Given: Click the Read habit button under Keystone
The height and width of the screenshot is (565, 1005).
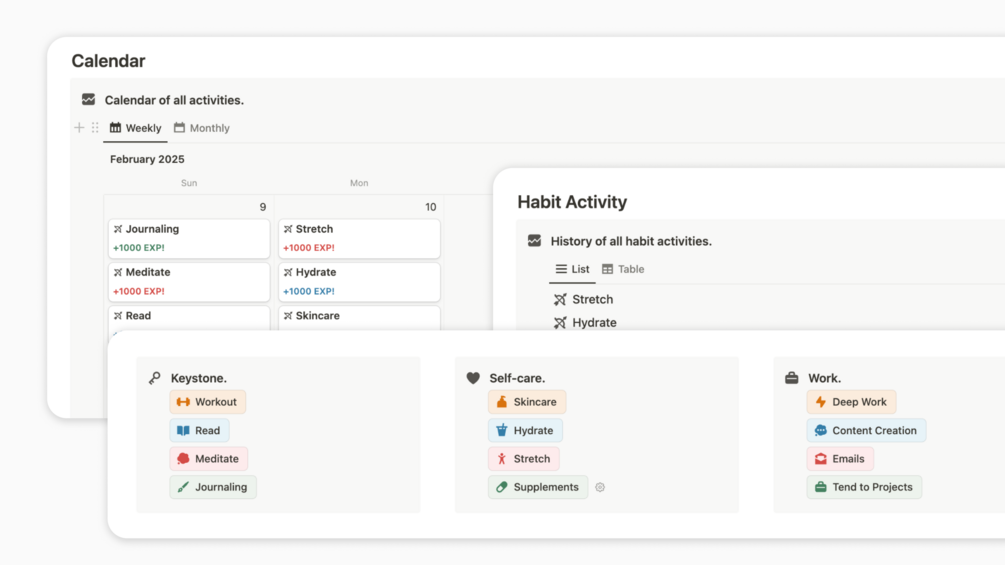Looking at the screenshot, I should 199,430.
